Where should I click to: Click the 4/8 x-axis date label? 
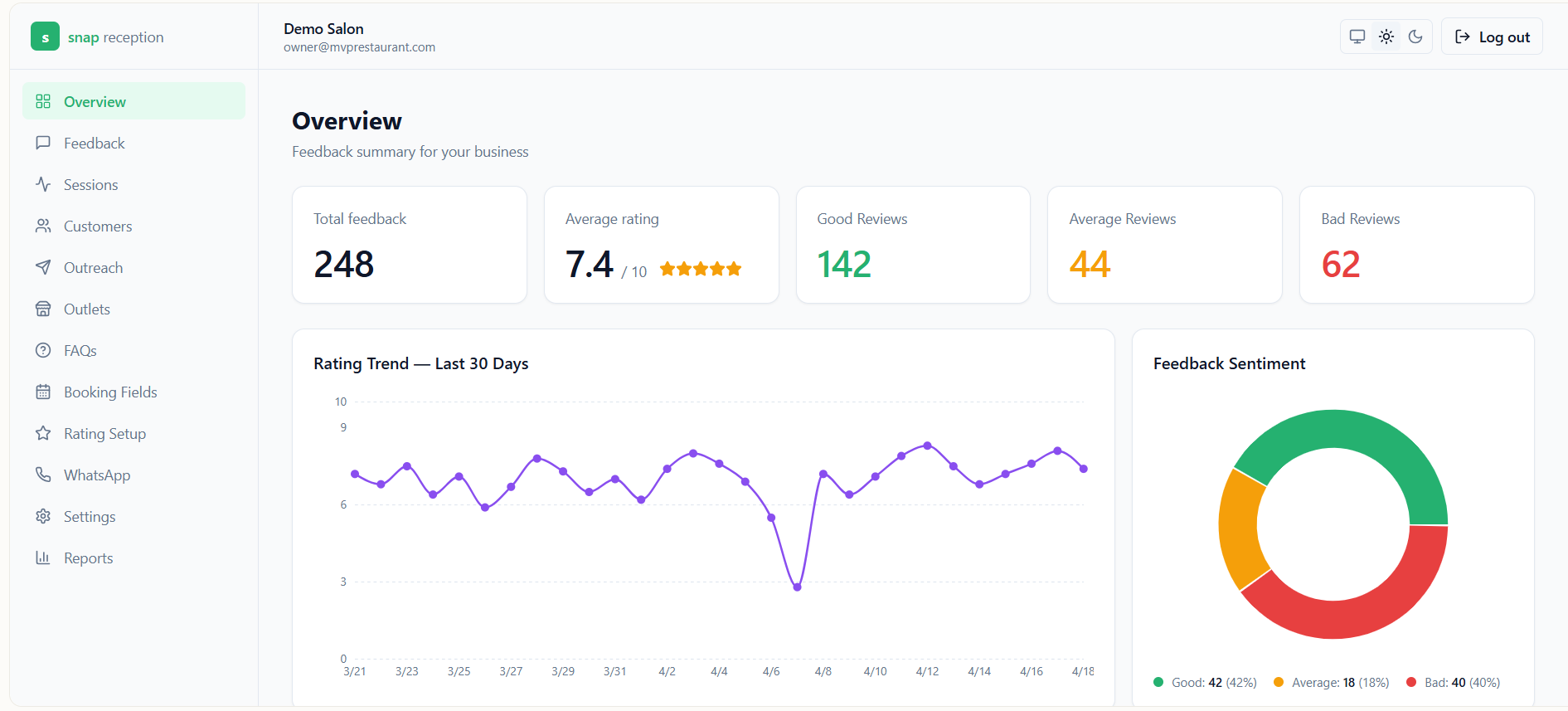(x=823, y=671)
